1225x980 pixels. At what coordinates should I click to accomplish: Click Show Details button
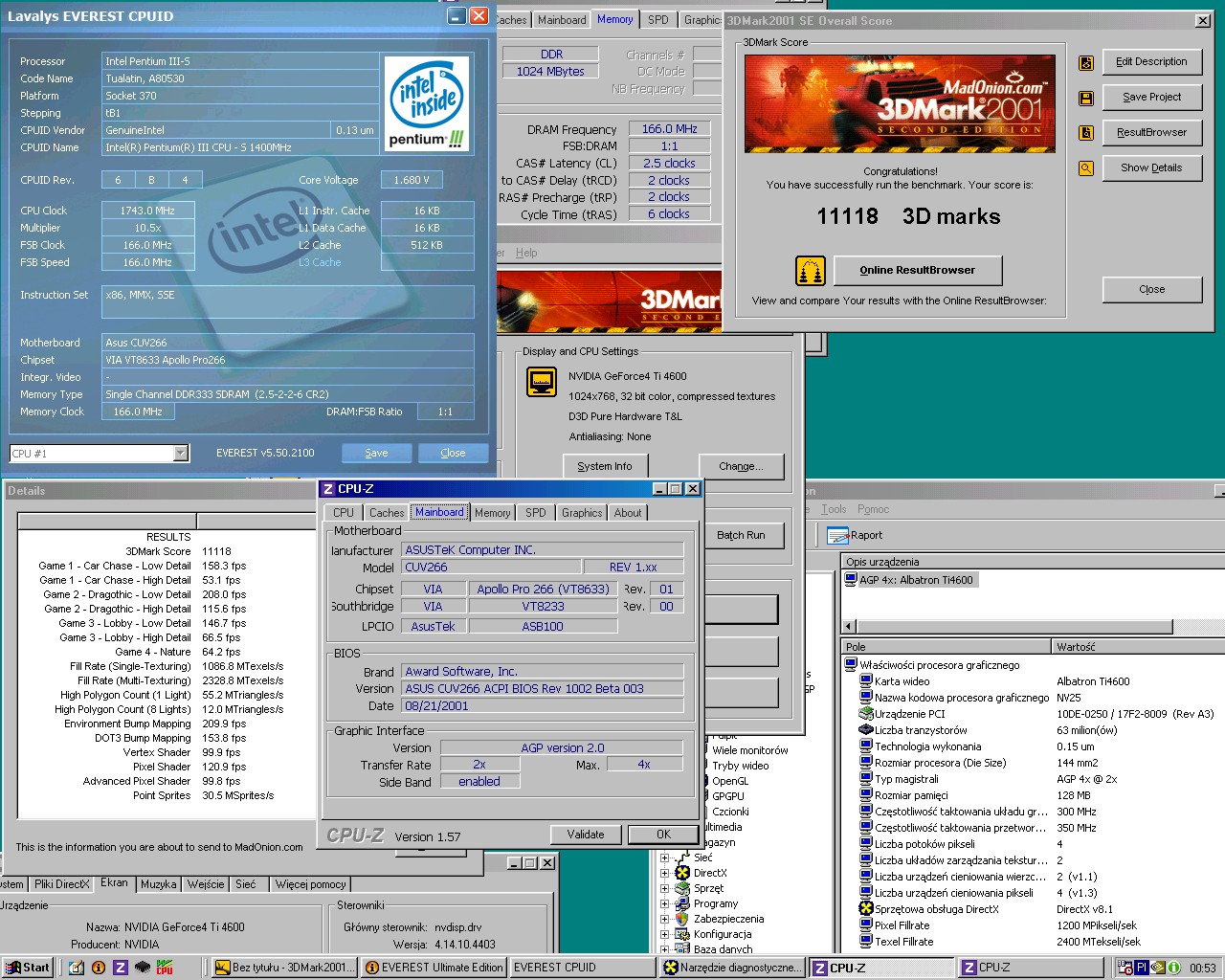point(1151,168)
